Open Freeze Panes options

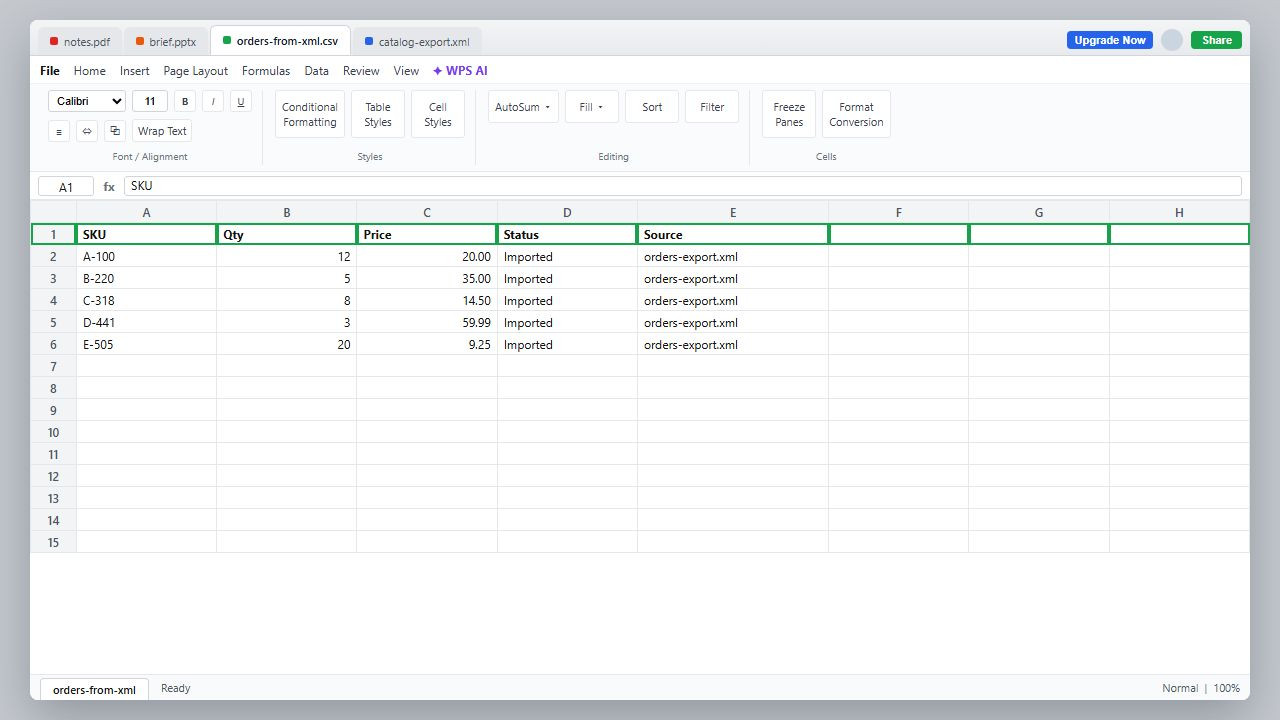(789, 114)
